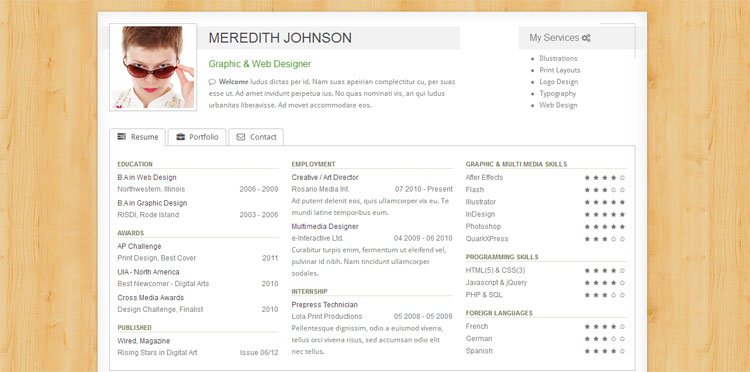750x372 pixels.
Task: Click the last star in QuarkXPress rating
Action: click(622, 239)
